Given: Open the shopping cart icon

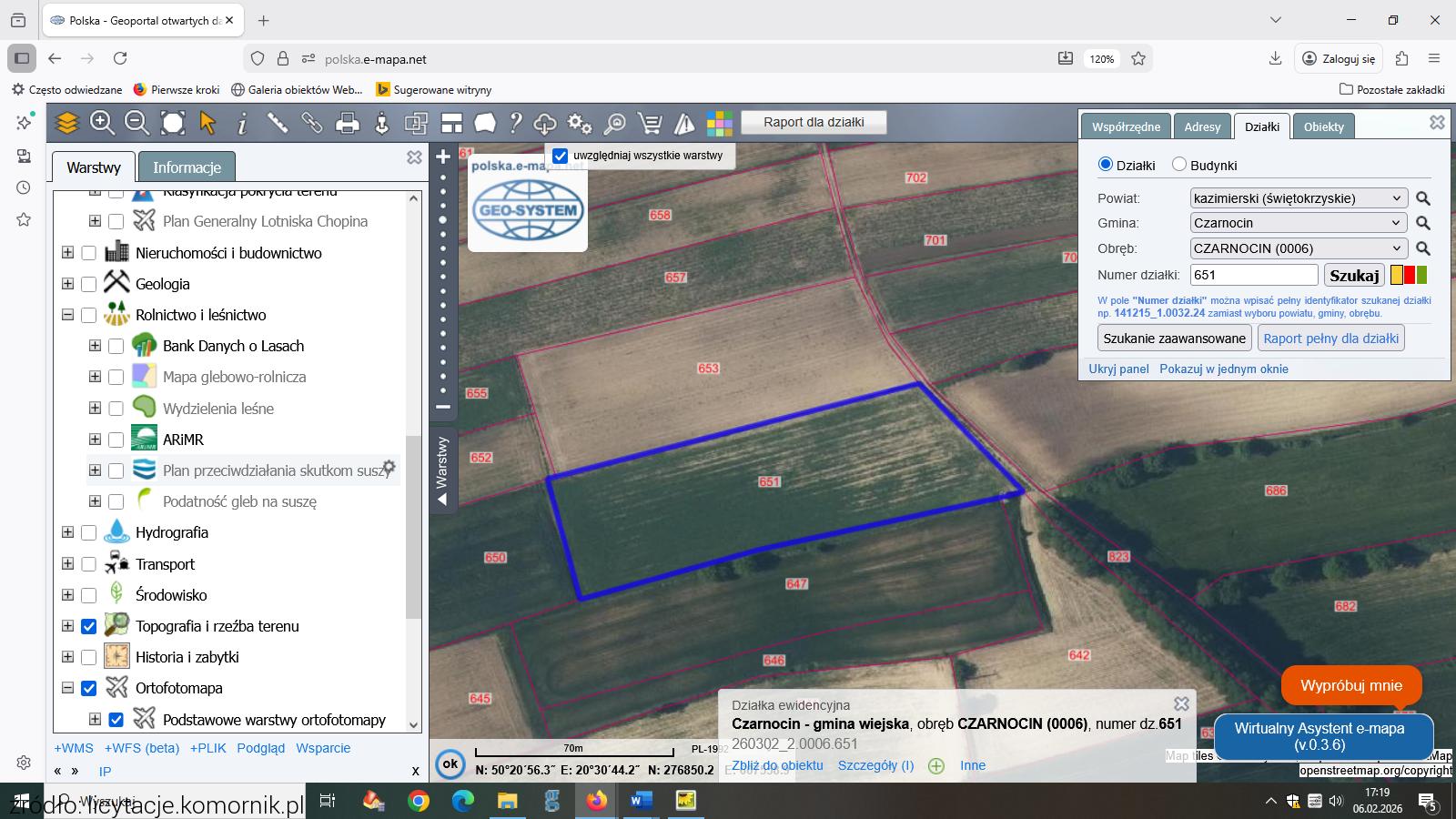Looking at the screenshot, I should [x=650, y=123].
